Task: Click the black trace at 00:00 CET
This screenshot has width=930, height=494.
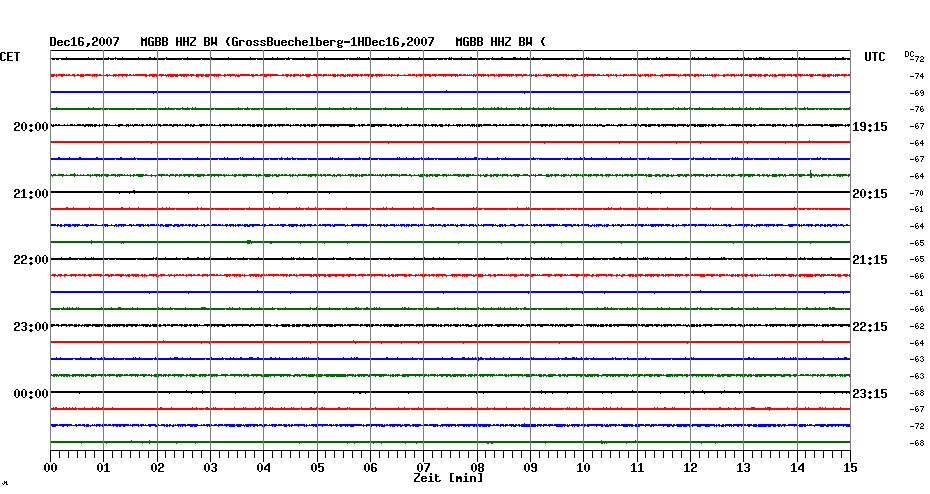Action: pos(450,392)
